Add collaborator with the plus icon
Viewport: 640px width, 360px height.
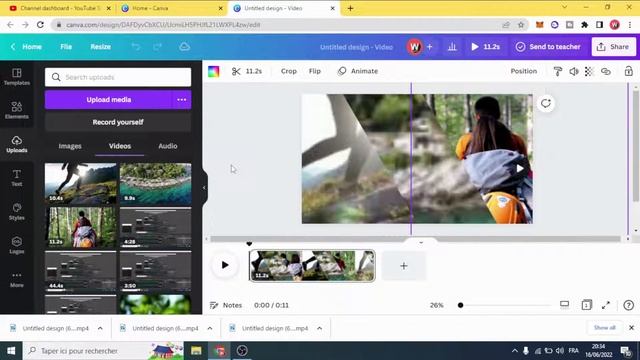click(429, 47)
